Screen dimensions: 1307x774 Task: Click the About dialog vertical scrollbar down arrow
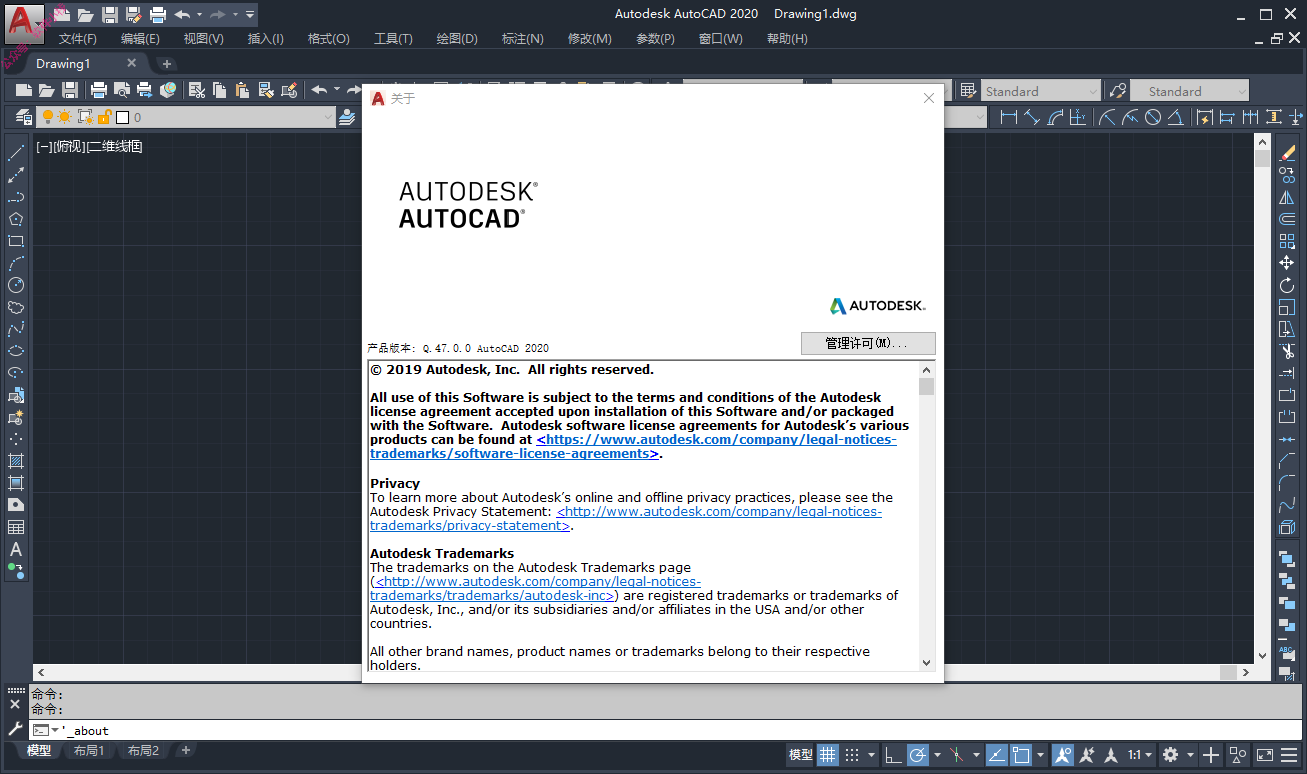(926, 663)
